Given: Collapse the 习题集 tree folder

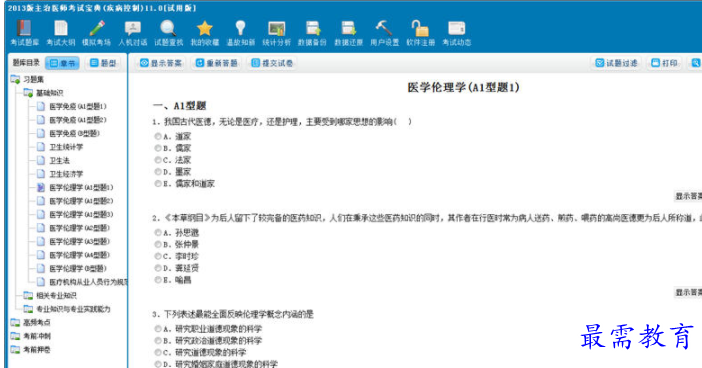Looking at the screenshot, I should pos(27,79).
